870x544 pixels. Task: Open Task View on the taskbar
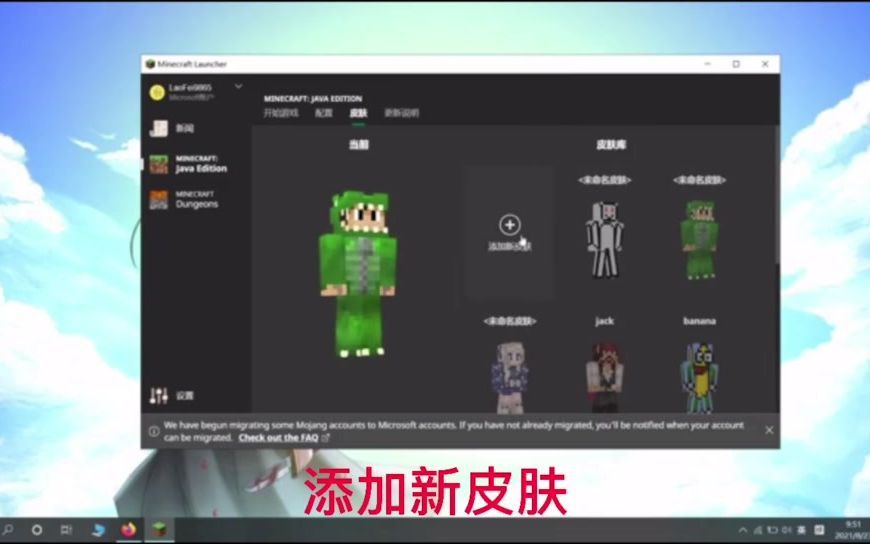tap(66, 530)
